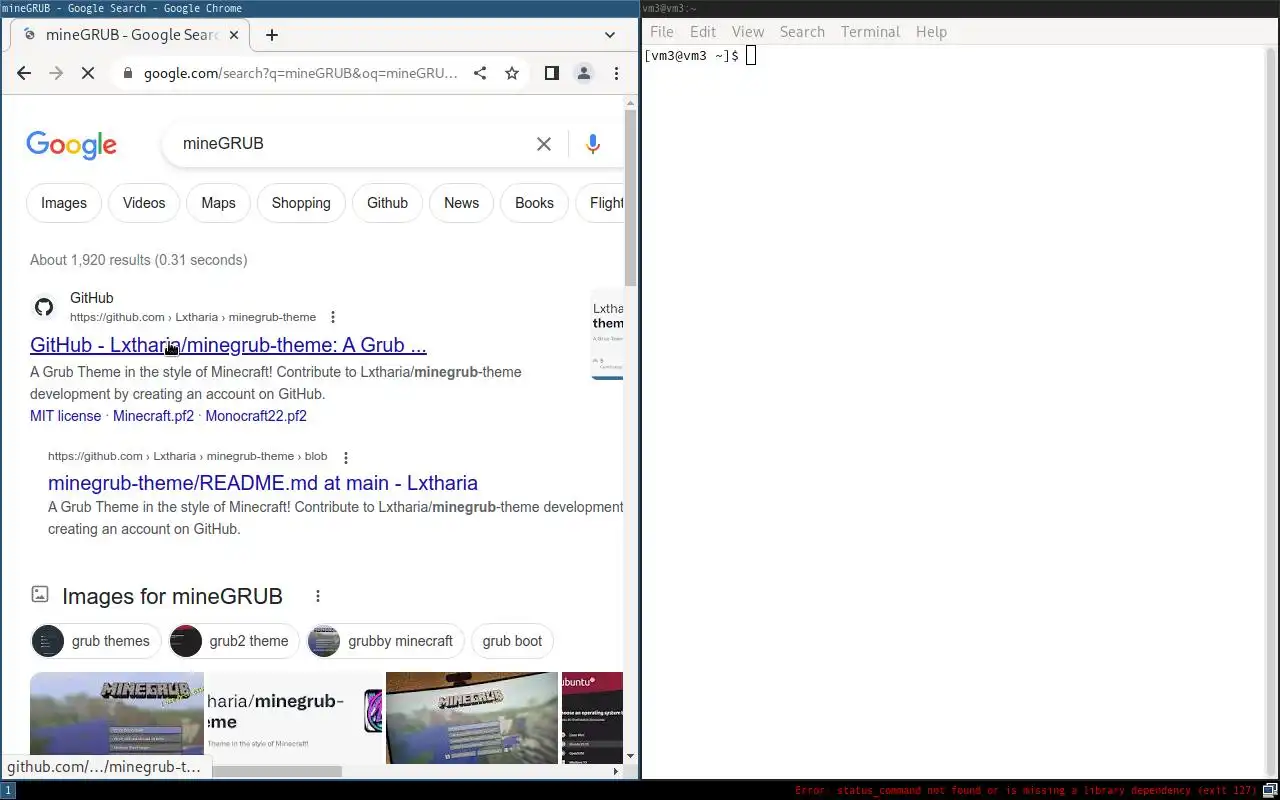1280x800 pixels.
Task: Open terminal File menu
Action: tap(662, 32)
